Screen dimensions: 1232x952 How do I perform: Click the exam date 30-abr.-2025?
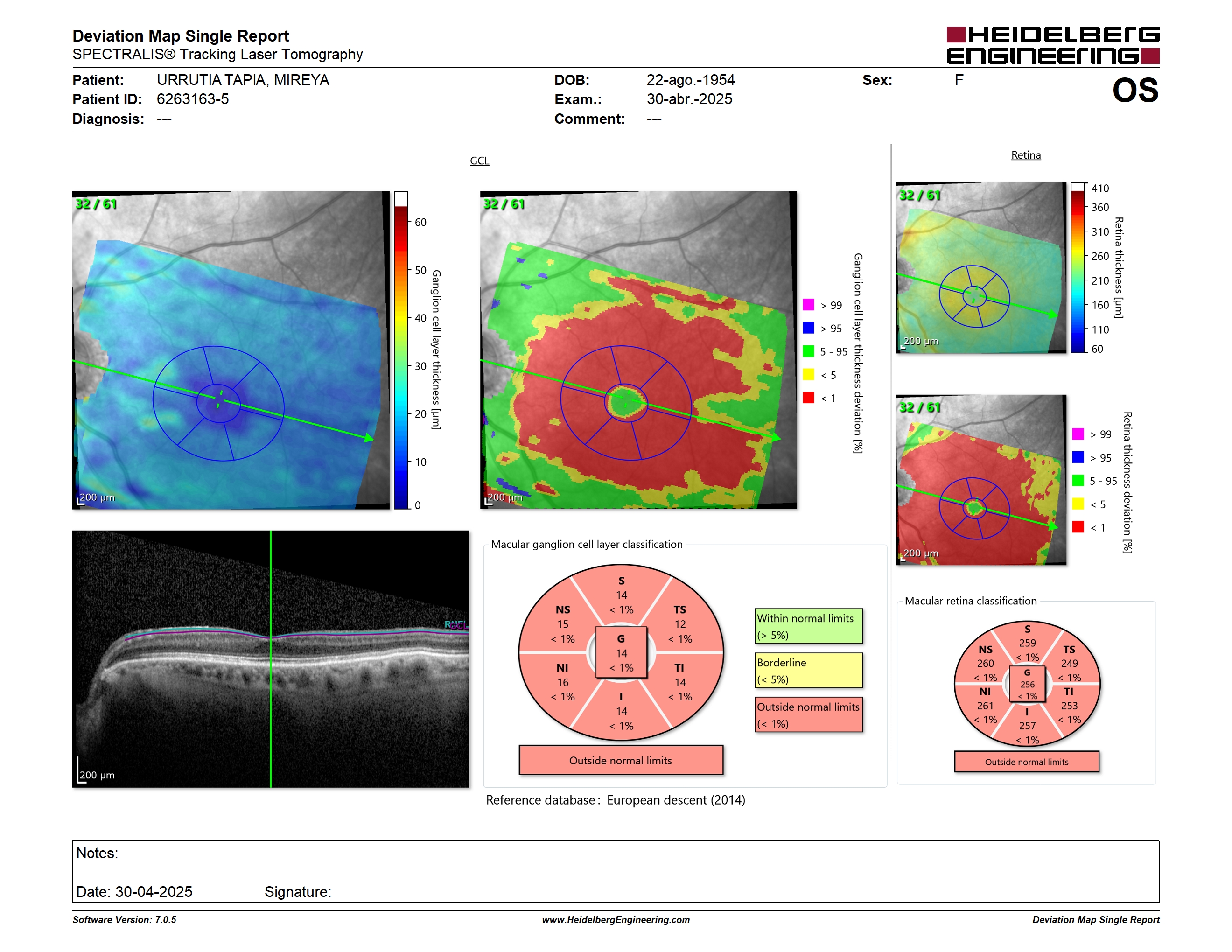click(689, 99)
